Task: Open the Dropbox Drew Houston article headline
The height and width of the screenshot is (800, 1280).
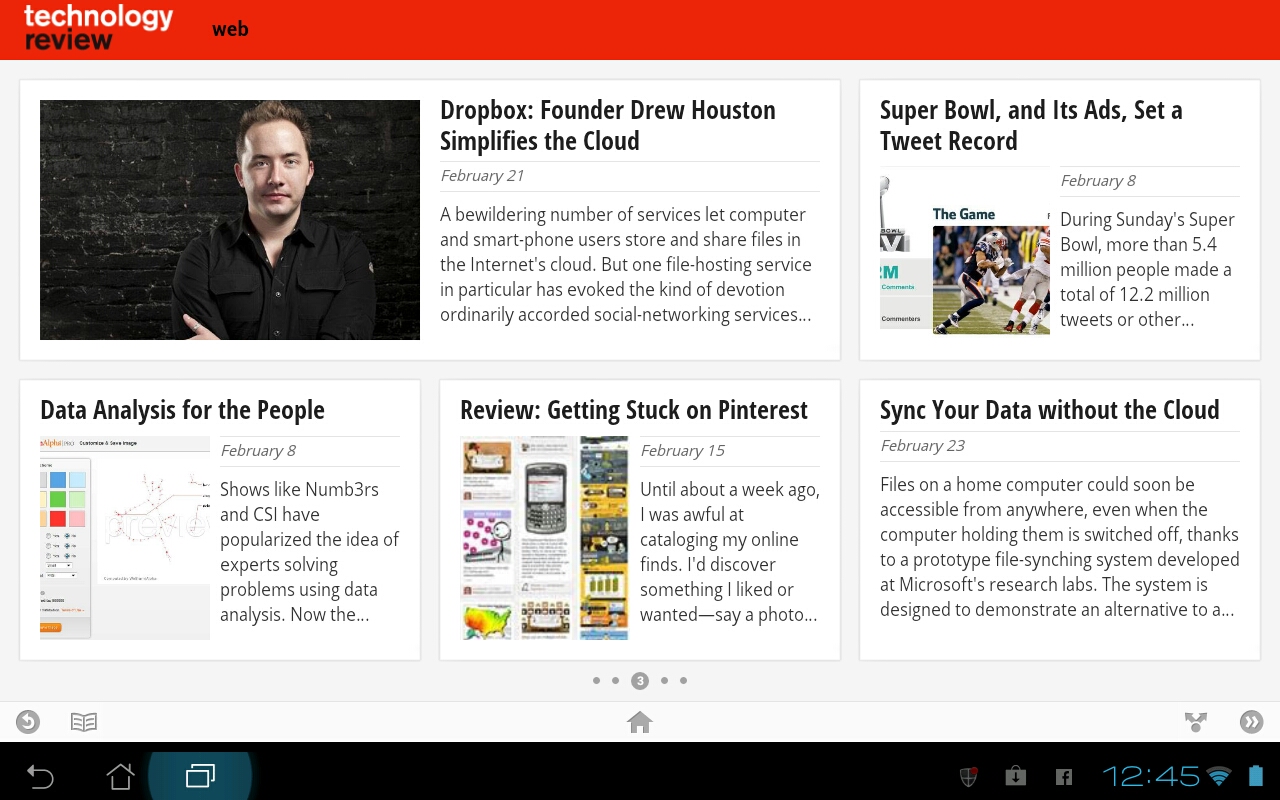Action: [x=608, y=125]
